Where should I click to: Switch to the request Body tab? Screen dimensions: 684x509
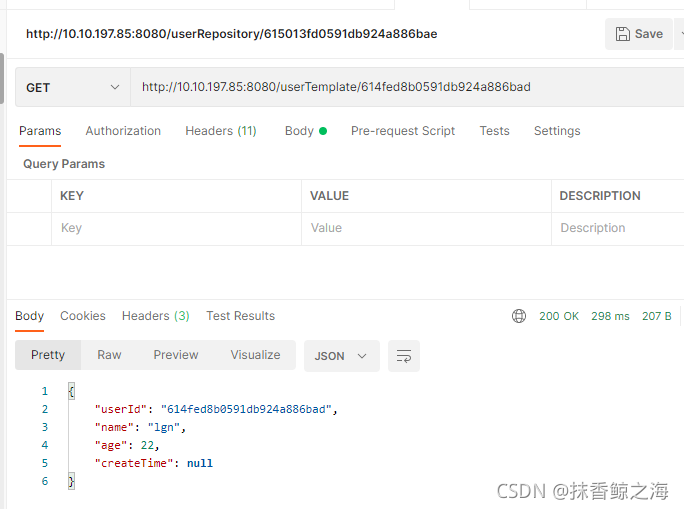(x=305, y=131)
